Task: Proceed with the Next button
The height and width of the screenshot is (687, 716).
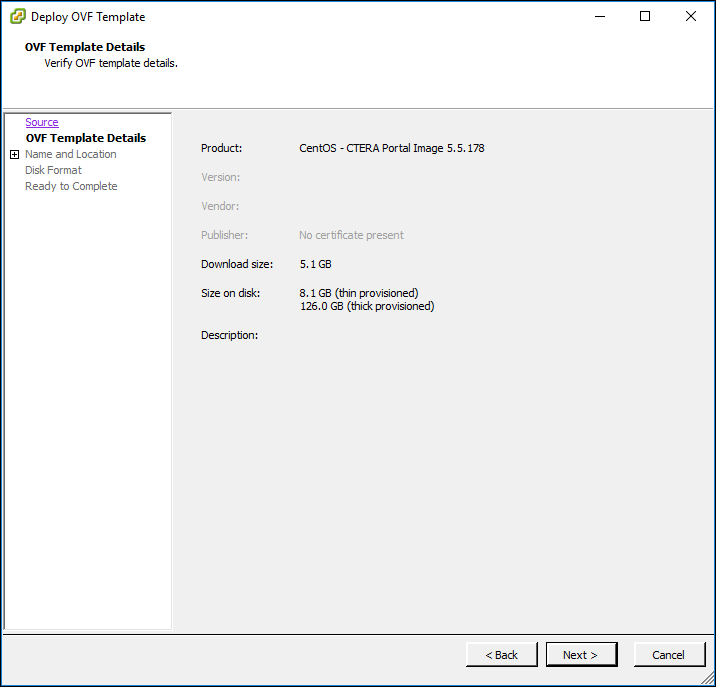Action: pyautogui.click(x=581, y=655)
